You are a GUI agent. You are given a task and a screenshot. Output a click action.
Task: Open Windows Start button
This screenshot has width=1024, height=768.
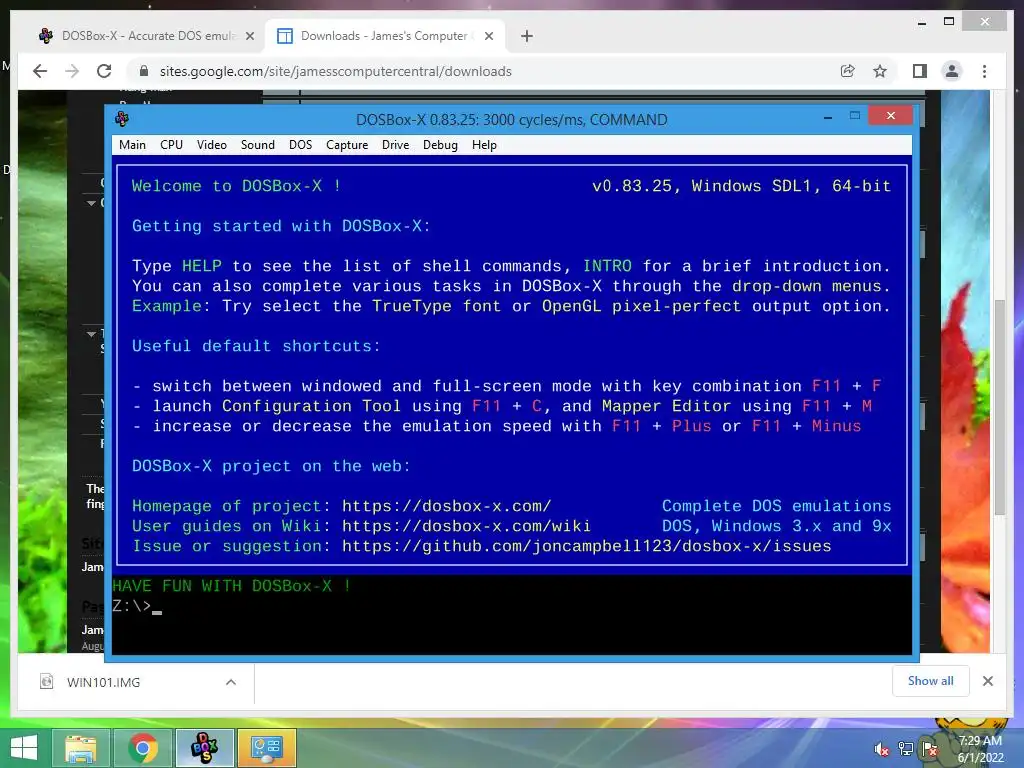(x=24, y=748)
